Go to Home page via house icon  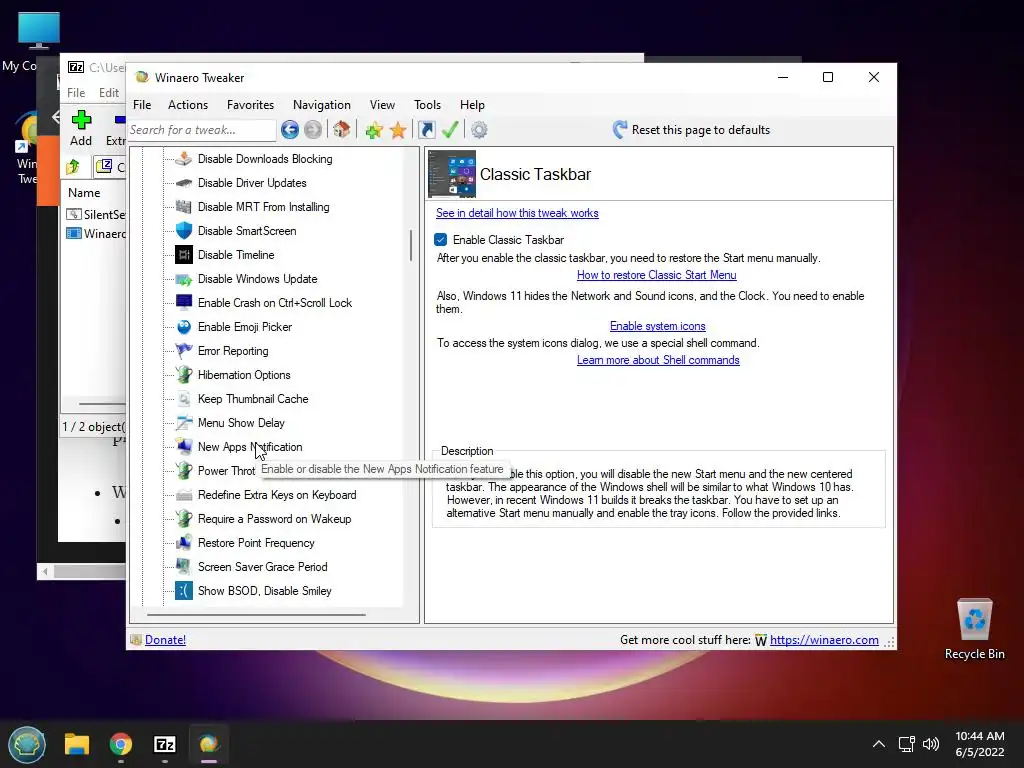pos(342,129)
